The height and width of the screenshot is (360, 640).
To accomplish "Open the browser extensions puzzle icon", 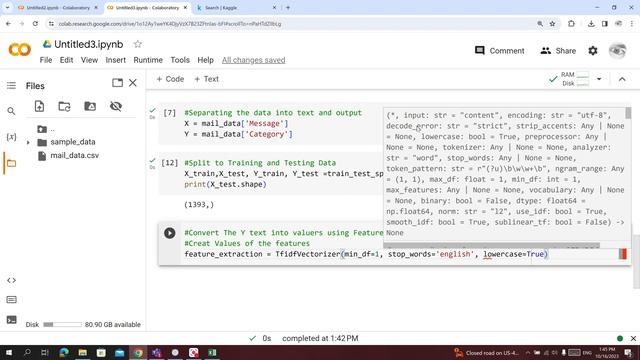I will tap(571, 24).
